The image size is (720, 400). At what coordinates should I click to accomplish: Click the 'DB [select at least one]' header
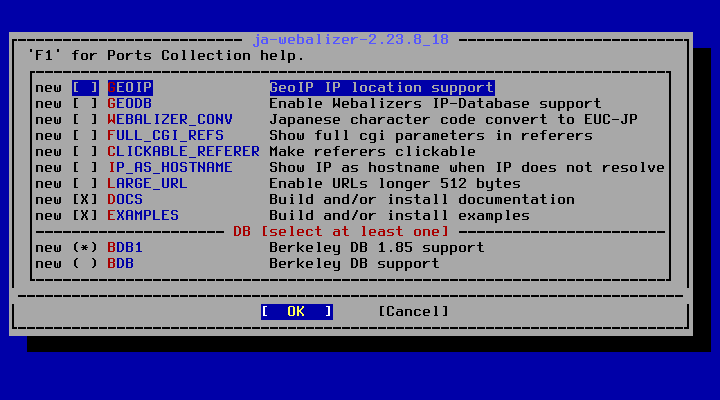point(341,231)
